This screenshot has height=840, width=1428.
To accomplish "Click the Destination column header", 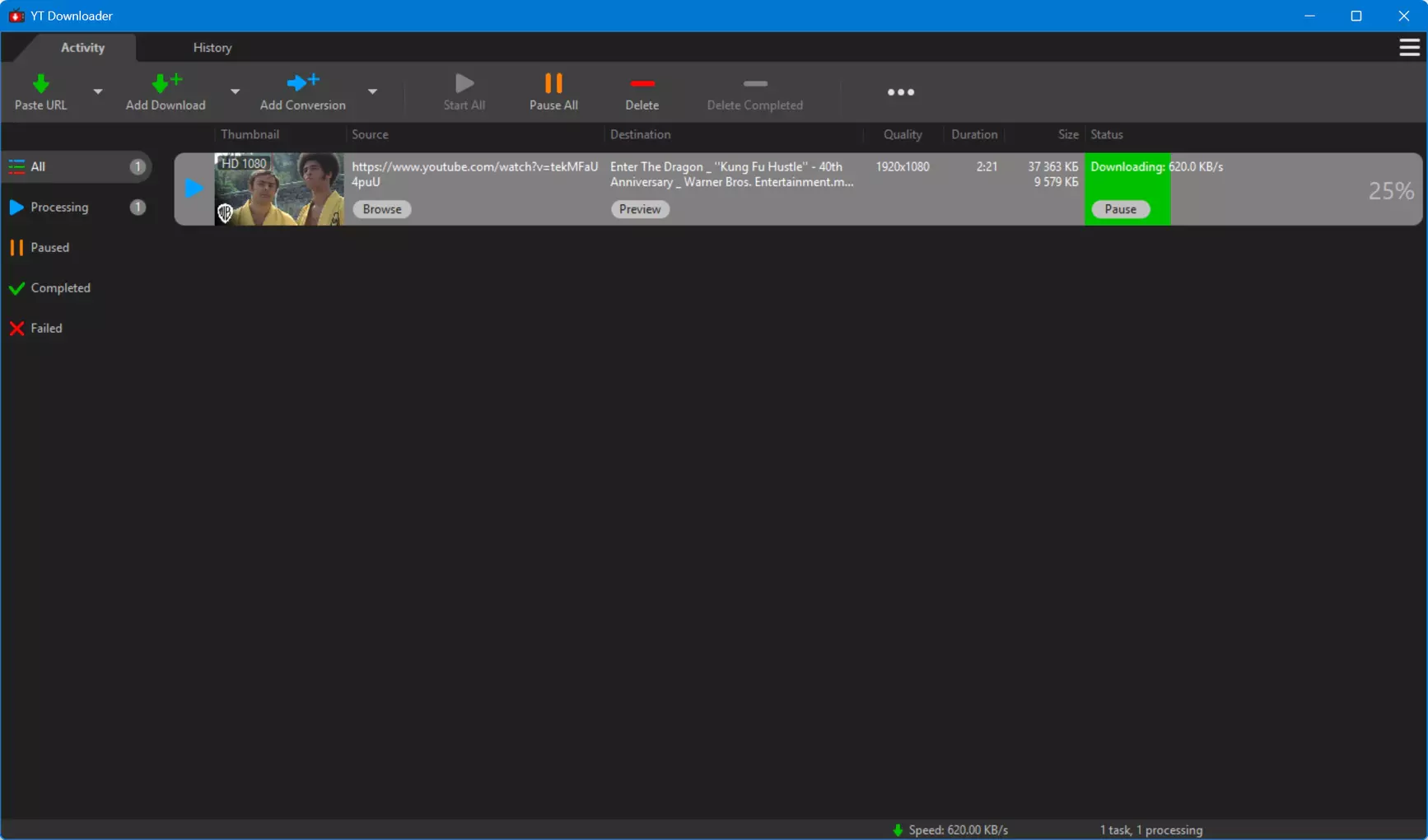I will tap(640, 135).
